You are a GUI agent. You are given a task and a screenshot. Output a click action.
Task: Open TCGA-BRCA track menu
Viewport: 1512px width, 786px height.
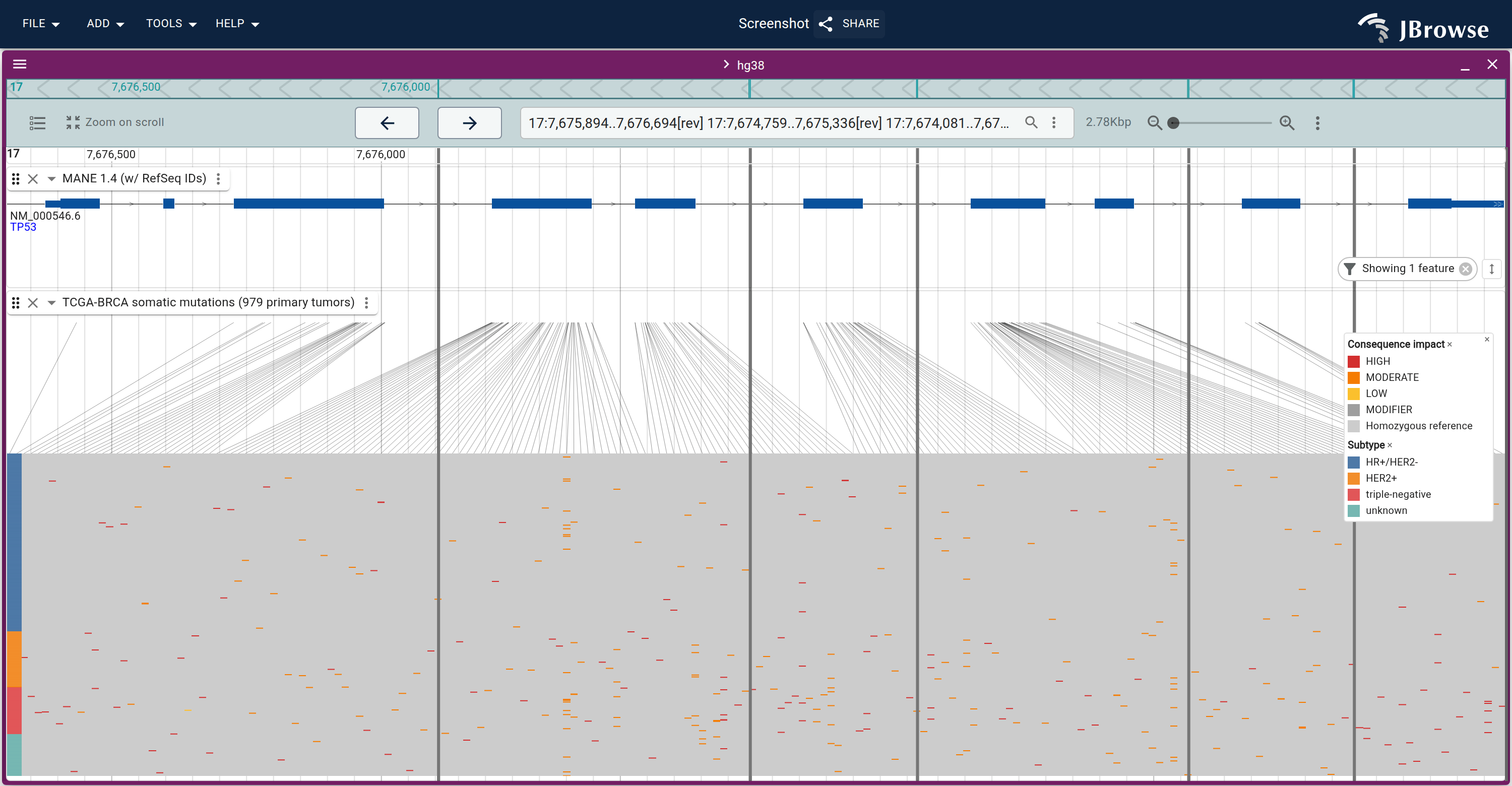366,303
